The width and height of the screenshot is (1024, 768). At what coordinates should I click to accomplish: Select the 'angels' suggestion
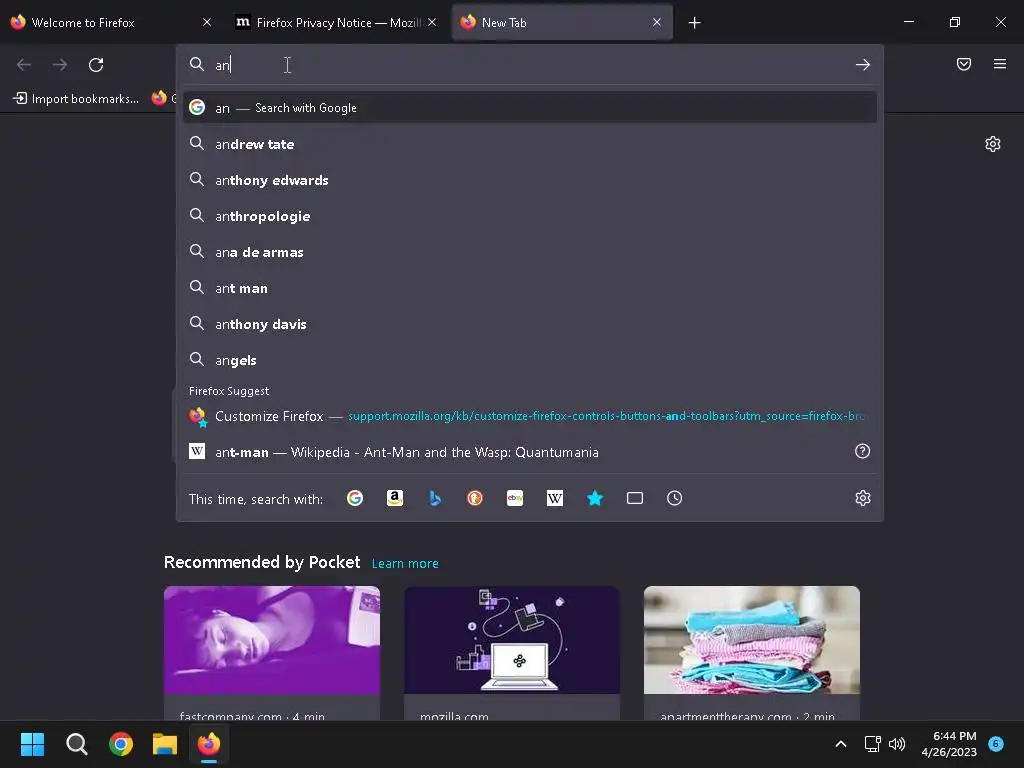coord(530,359)
